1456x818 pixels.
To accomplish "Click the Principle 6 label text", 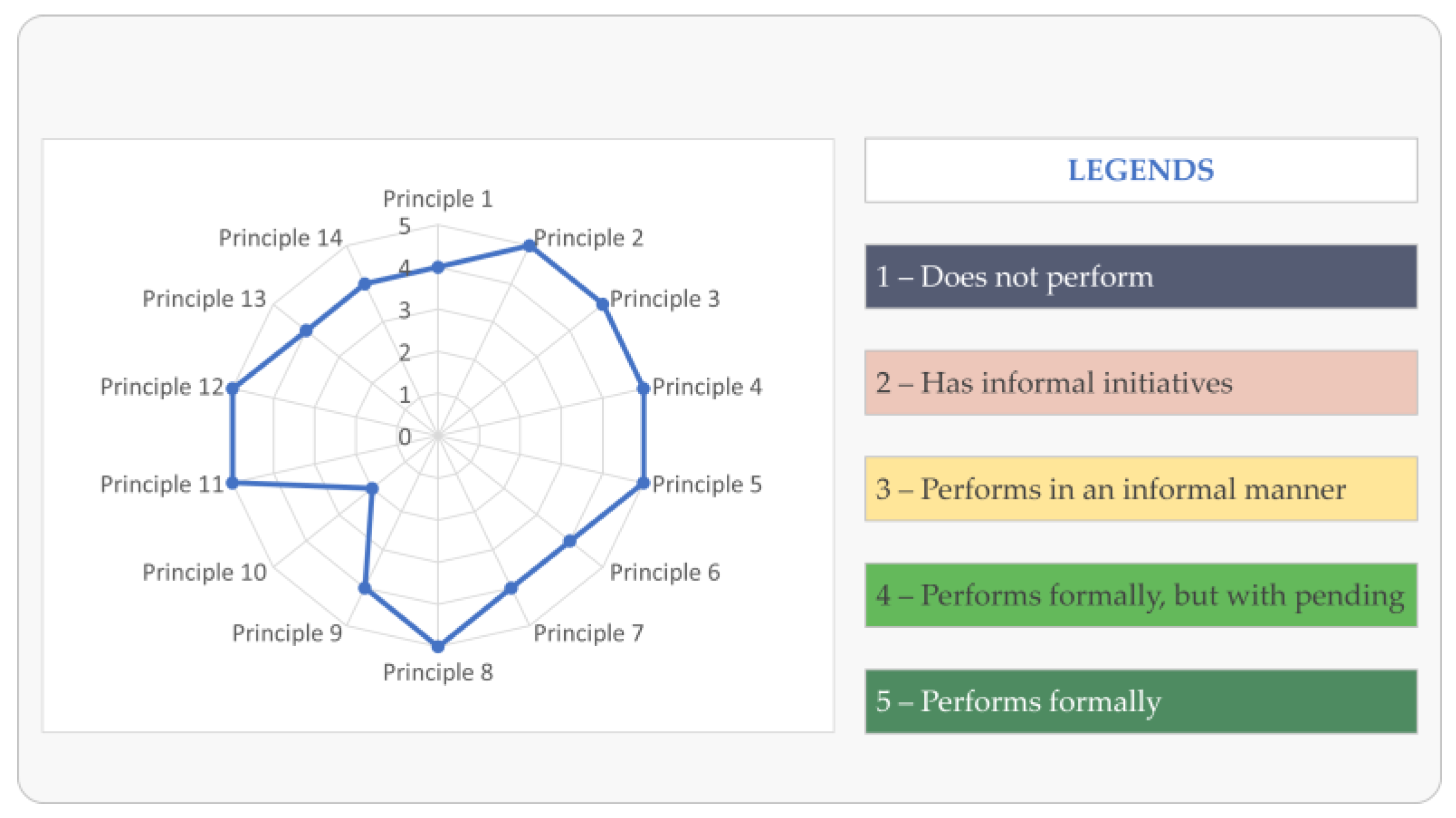I will click(x=665, y=572).
